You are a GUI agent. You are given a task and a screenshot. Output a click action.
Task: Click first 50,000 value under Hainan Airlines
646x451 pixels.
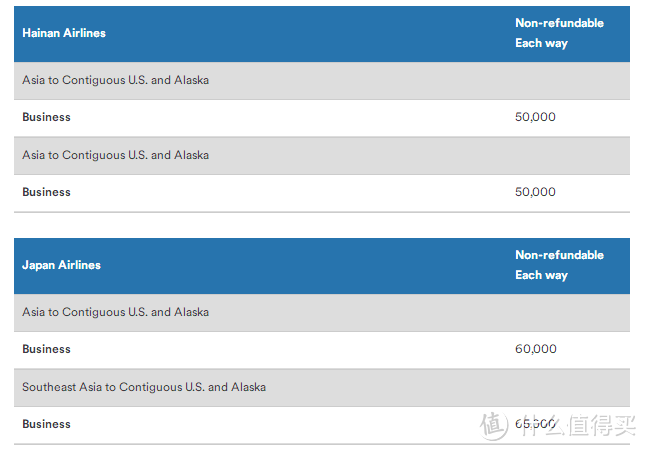click(x=535, y=117)
